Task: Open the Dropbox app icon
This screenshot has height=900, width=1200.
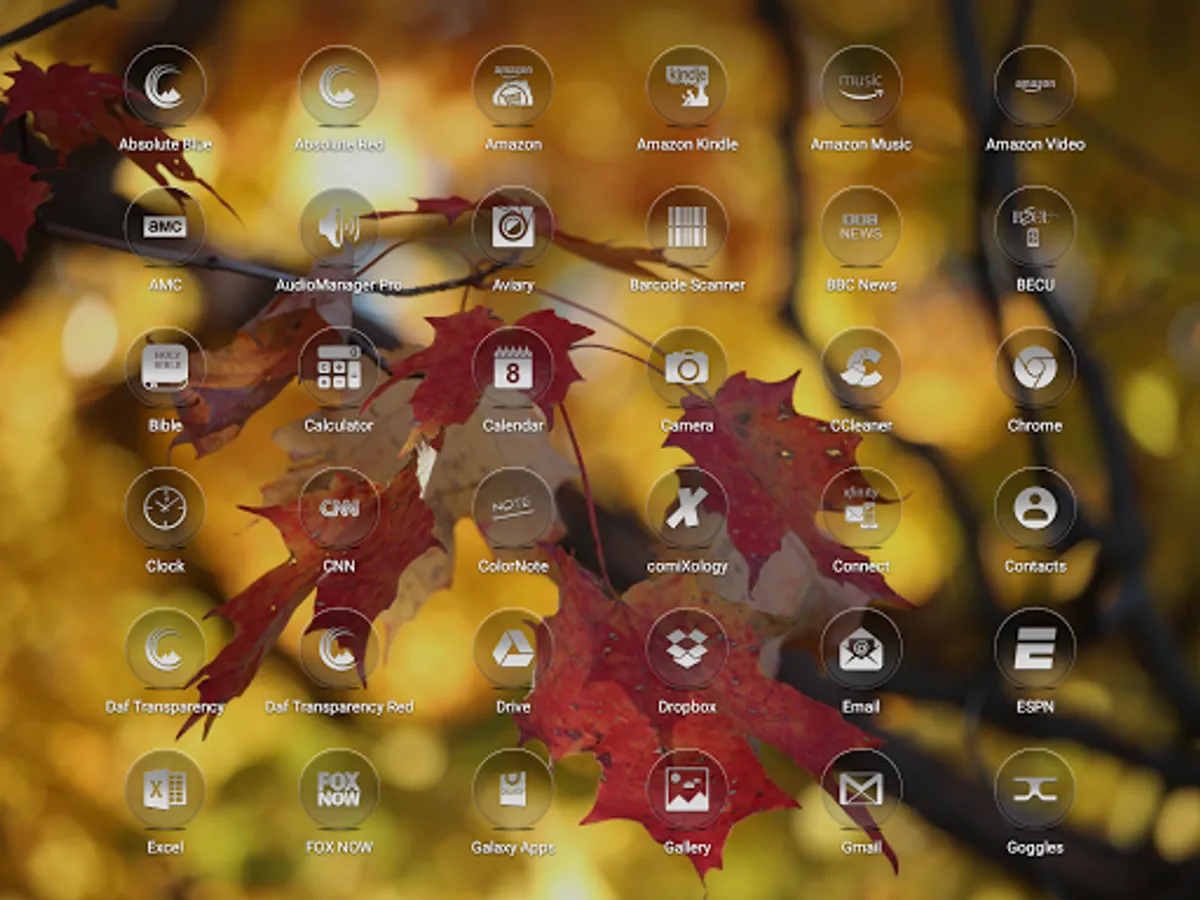Action: point(687,649)
